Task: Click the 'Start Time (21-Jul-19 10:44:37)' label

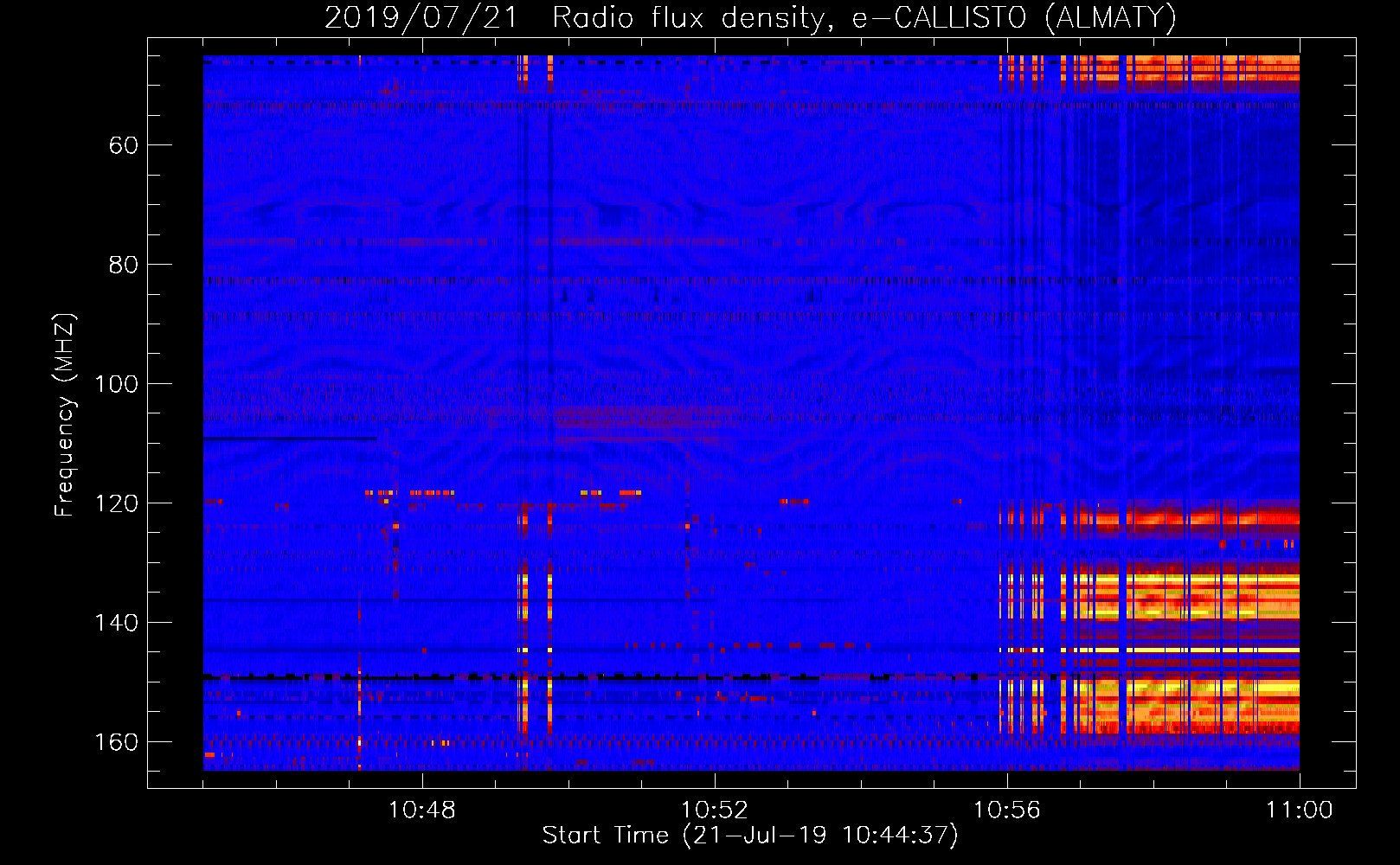Action: point(750,836)
